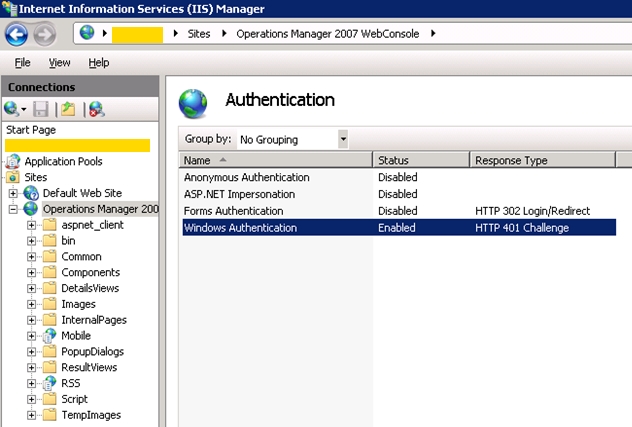632x427 pixels.
Task: Open the View menu
Action: [59, 62]
